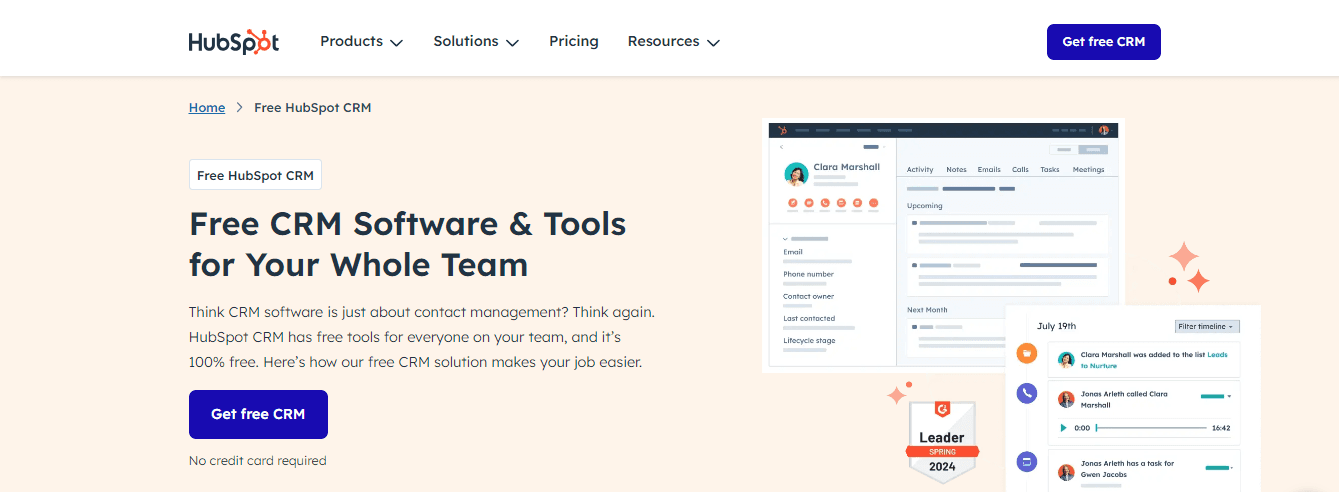Click the No credit card required text
Image resolution: width=1339 pixels, height=492 pixels.
[258, 461]
